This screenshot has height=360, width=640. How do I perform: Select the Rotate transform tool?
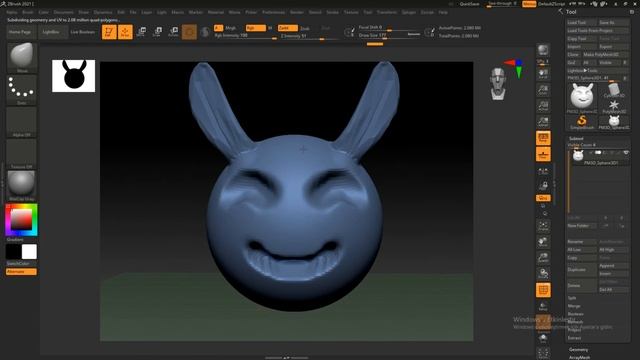[173, 32]
